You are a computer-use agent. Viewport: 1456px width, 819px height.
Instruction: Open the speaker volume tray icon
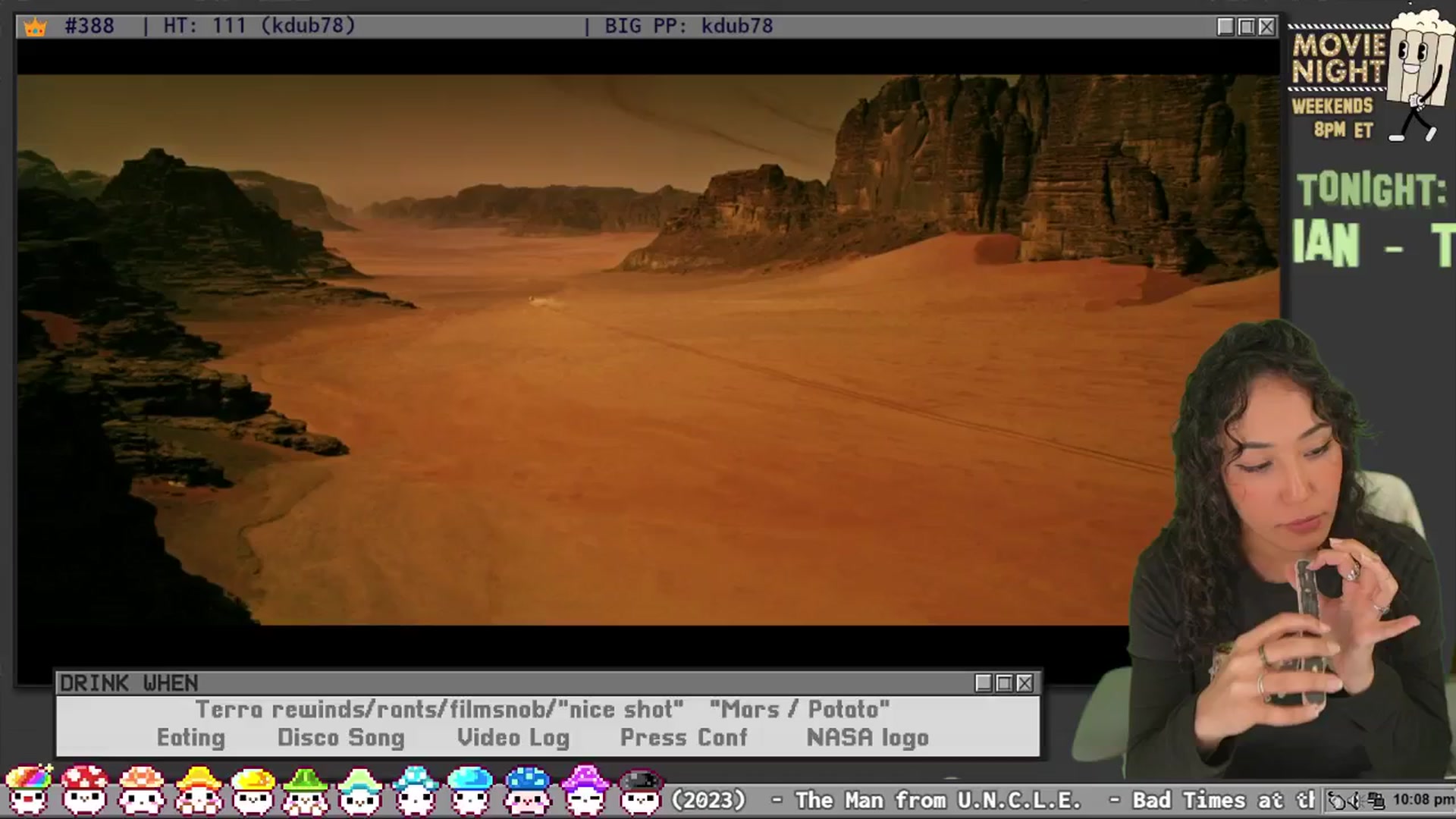(1357, 801)
